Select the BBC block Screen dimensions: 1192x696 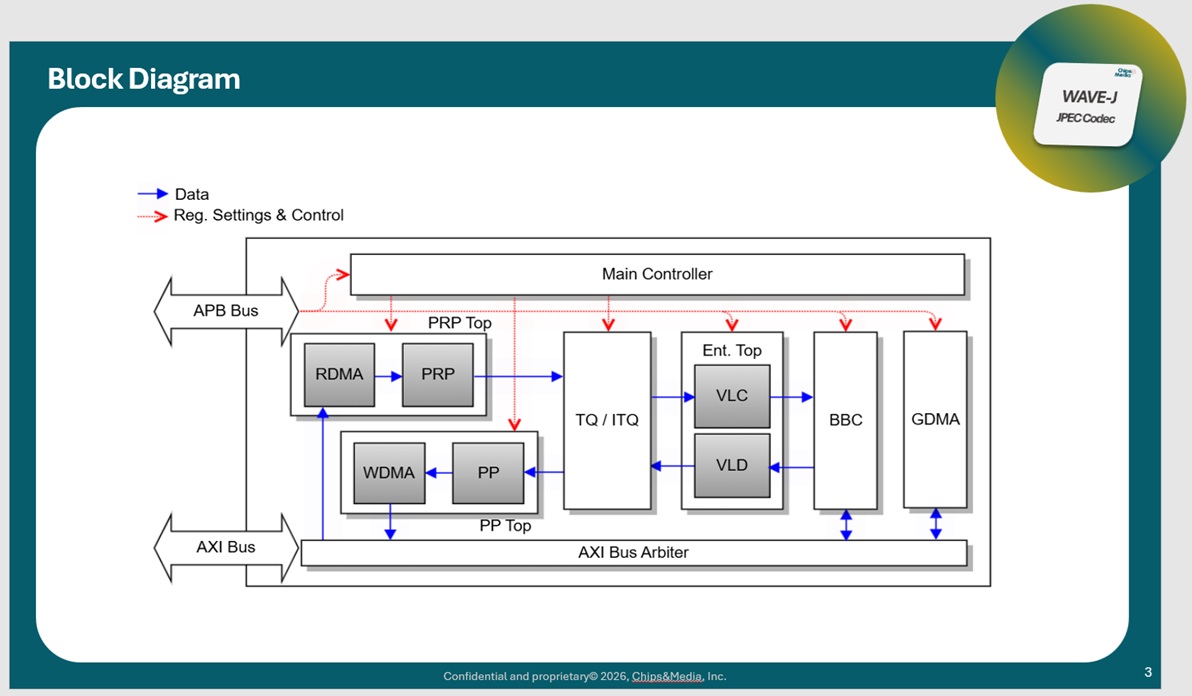click(x=845, y=420)
